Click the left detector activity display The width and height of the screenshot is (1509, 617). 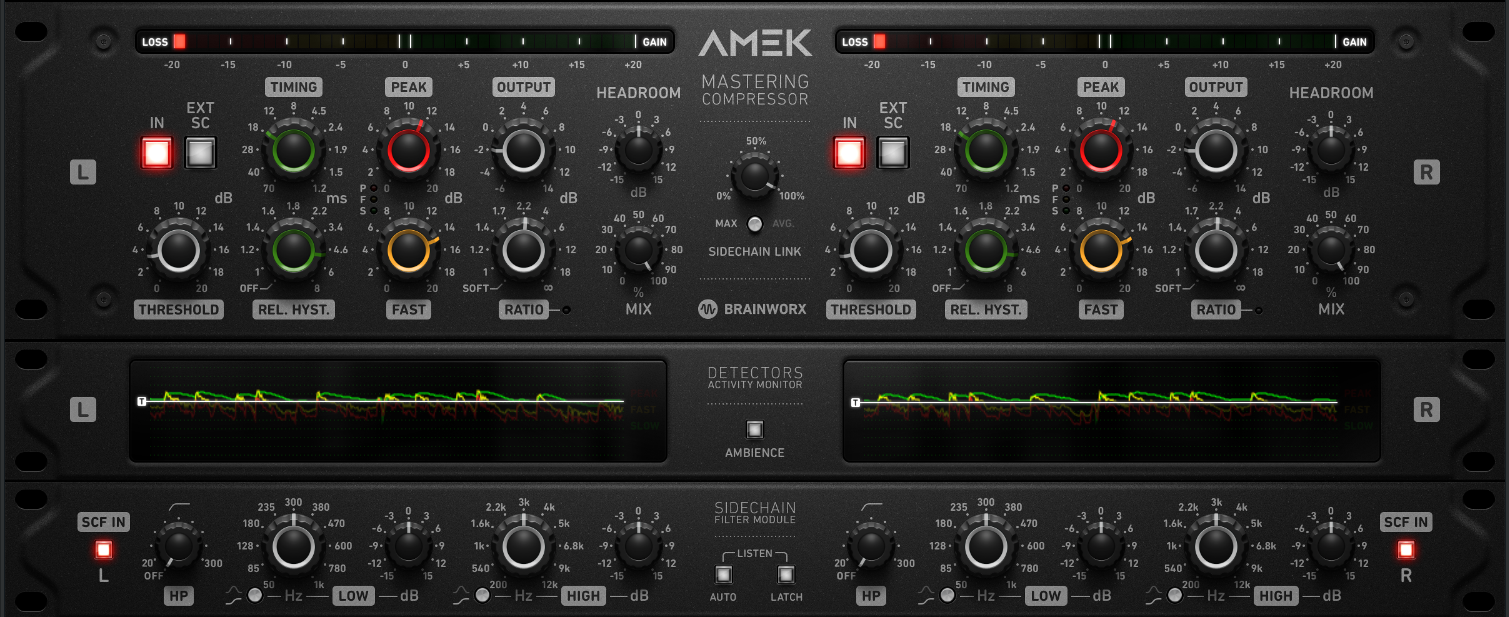[x=399, y=410]
